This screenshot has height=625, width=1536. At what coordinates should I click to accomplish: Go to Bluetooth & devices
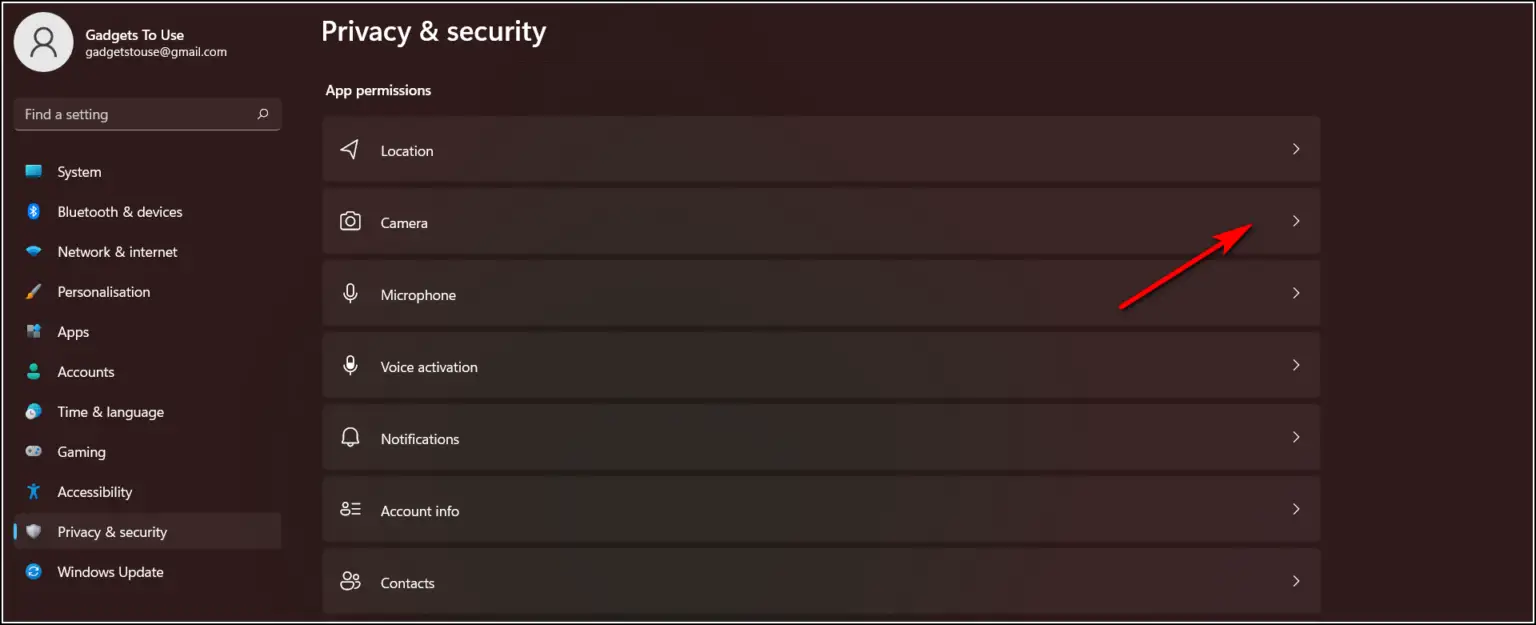[119, 212]
